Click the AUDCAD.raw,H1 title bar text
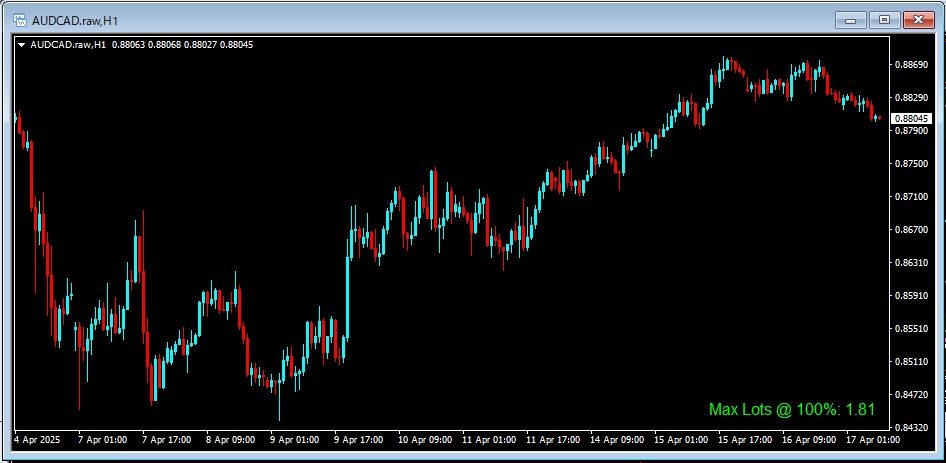The width and height of the screenshot is (946, 463). tap(74, 21)
